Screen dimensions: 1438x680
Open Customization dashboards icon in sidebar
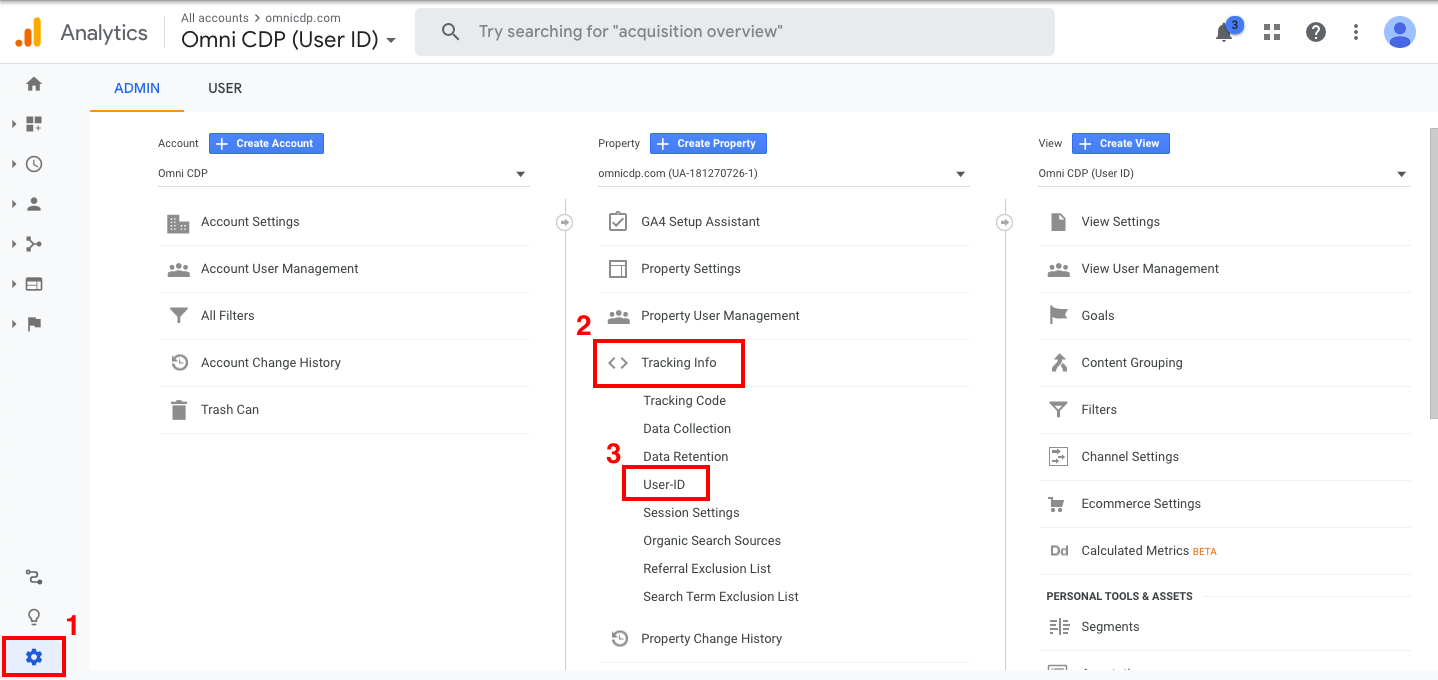34,124
